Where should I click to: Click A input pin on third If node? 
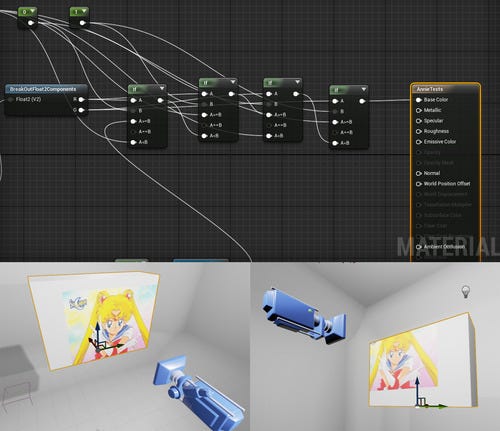[x=269, y=94]
